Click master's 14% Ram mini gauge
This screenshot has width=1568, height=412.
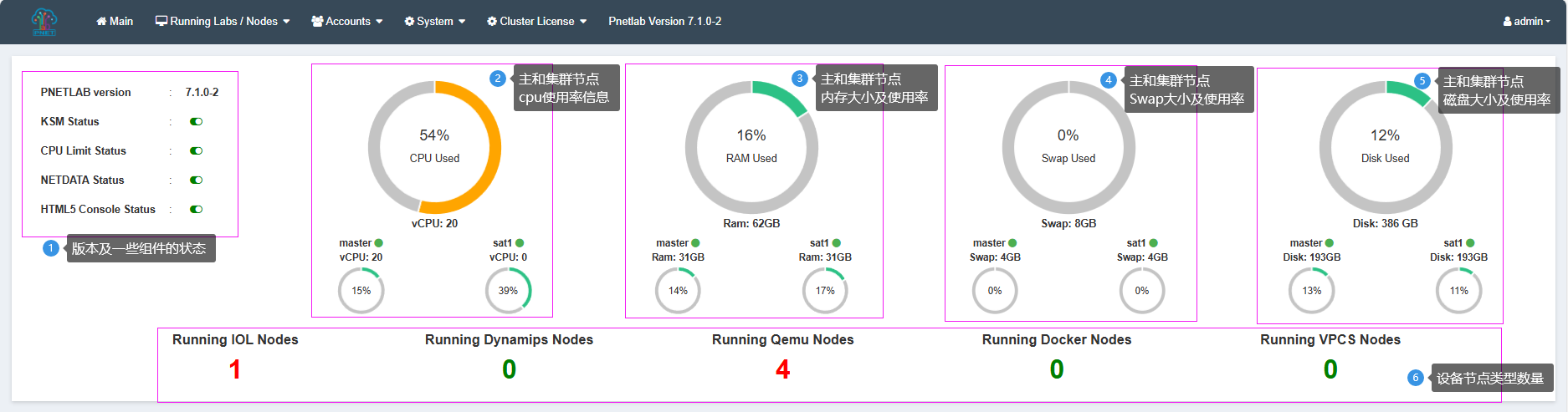pos(678,291)
